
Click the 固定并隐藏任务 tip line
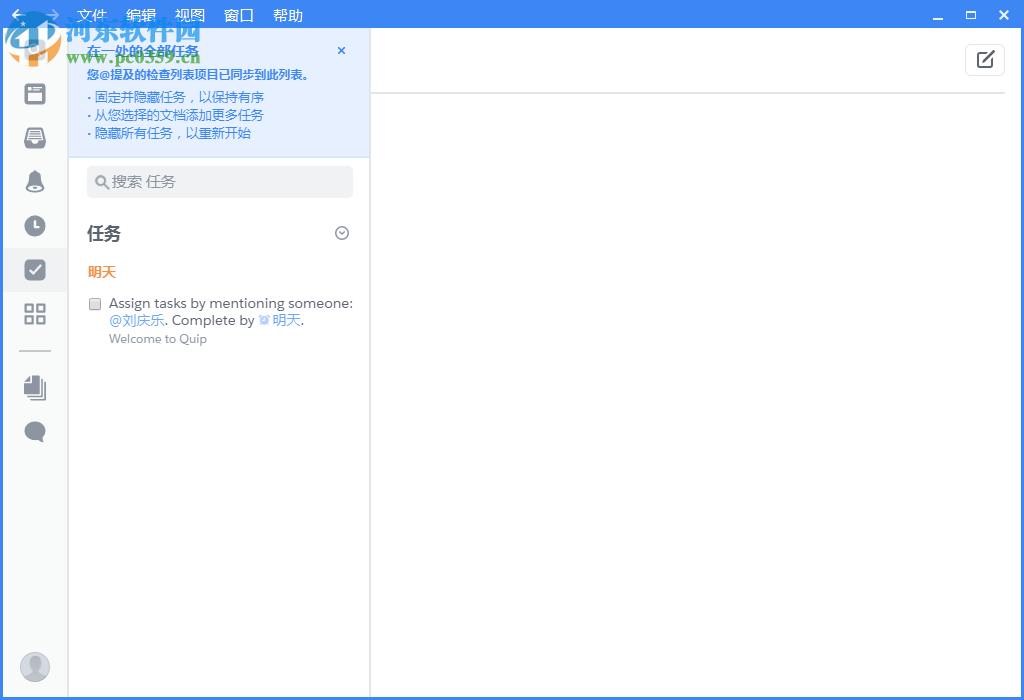[176, 97]
